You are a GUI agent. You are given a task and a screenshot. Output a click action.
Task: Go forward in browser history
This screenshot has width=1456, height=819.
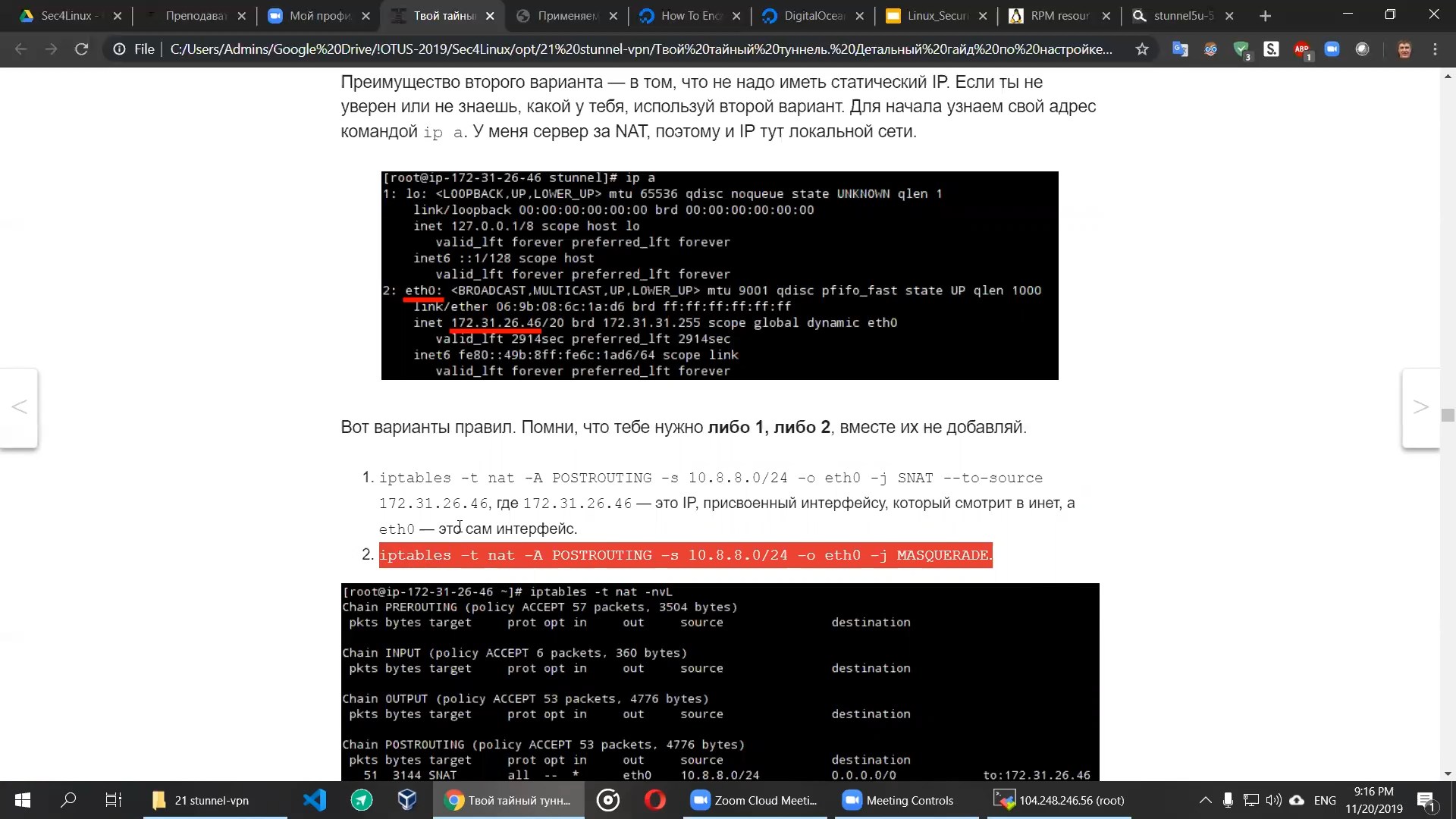click(x=51, y=49)
